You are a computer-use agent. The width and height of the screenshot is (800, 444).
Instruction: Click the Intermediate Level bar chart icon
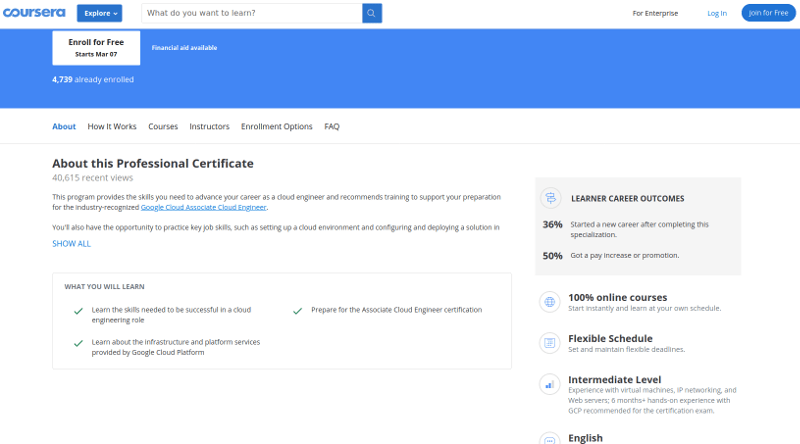point(549,384)
